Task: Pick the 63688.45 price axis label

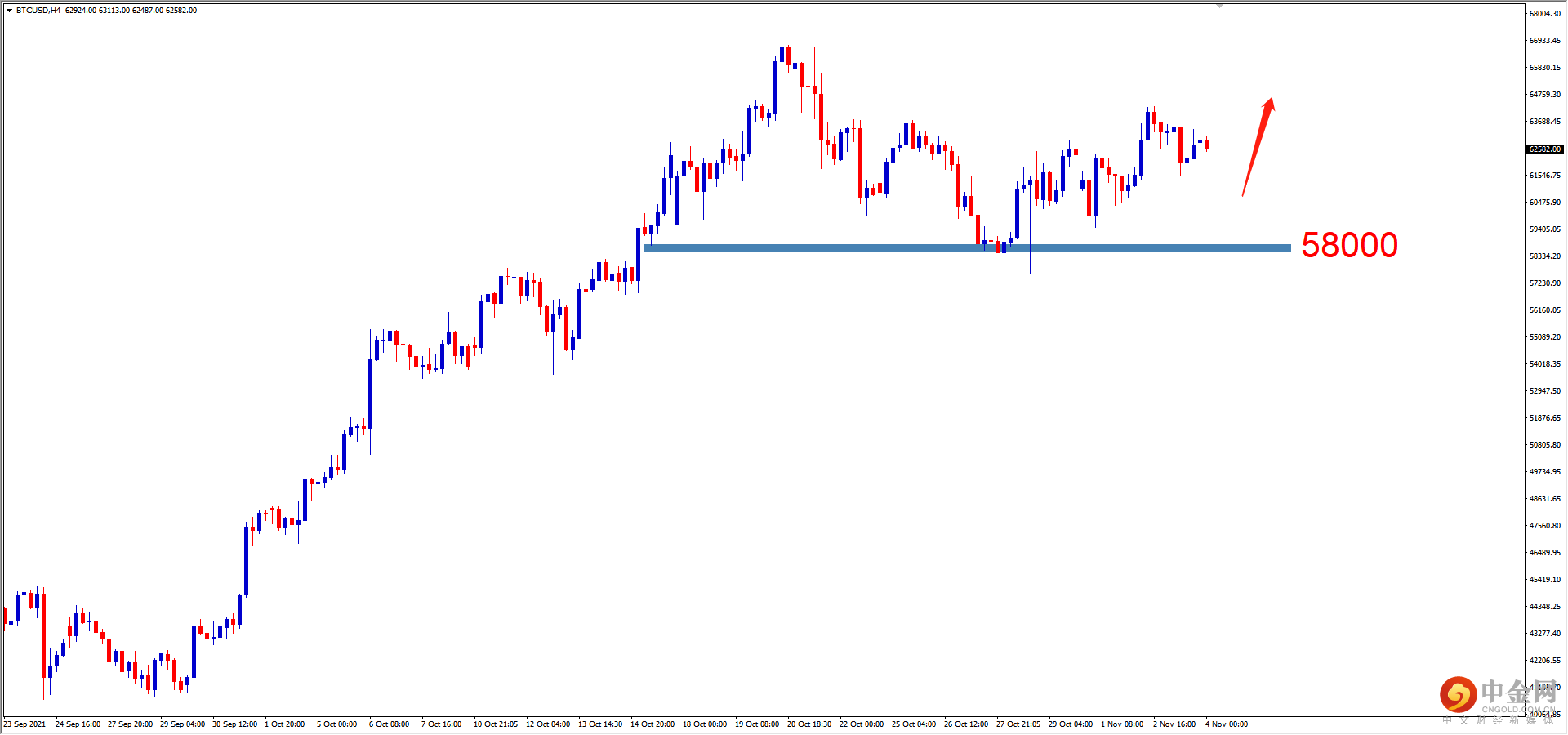Action: (1545, 122)
